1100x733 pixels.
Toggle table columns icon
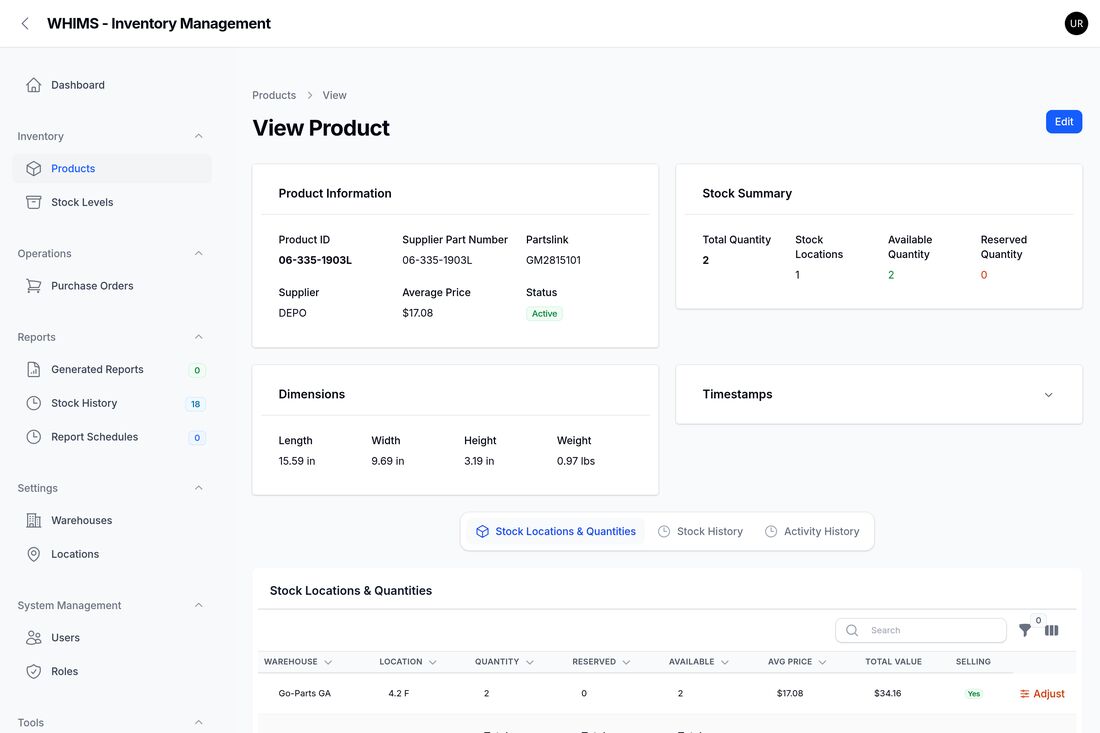pyautogui.click(x=1051, y=631)
